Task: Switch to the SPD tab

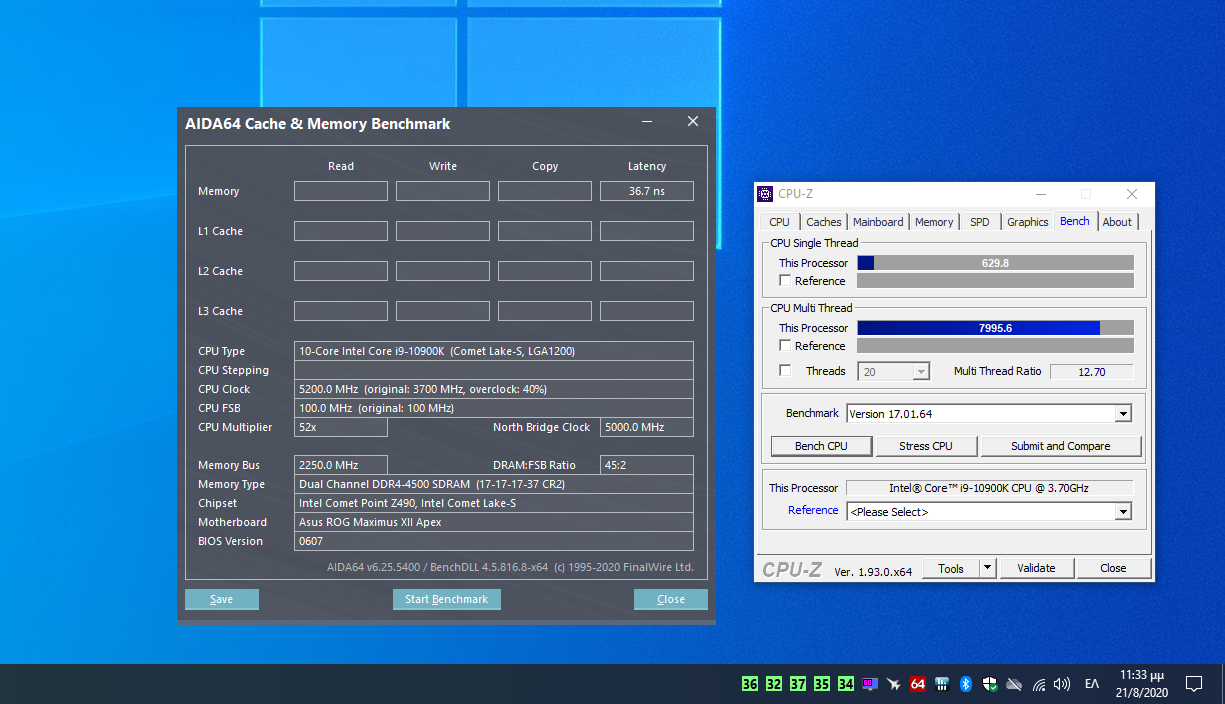Action: coord(980,222)
